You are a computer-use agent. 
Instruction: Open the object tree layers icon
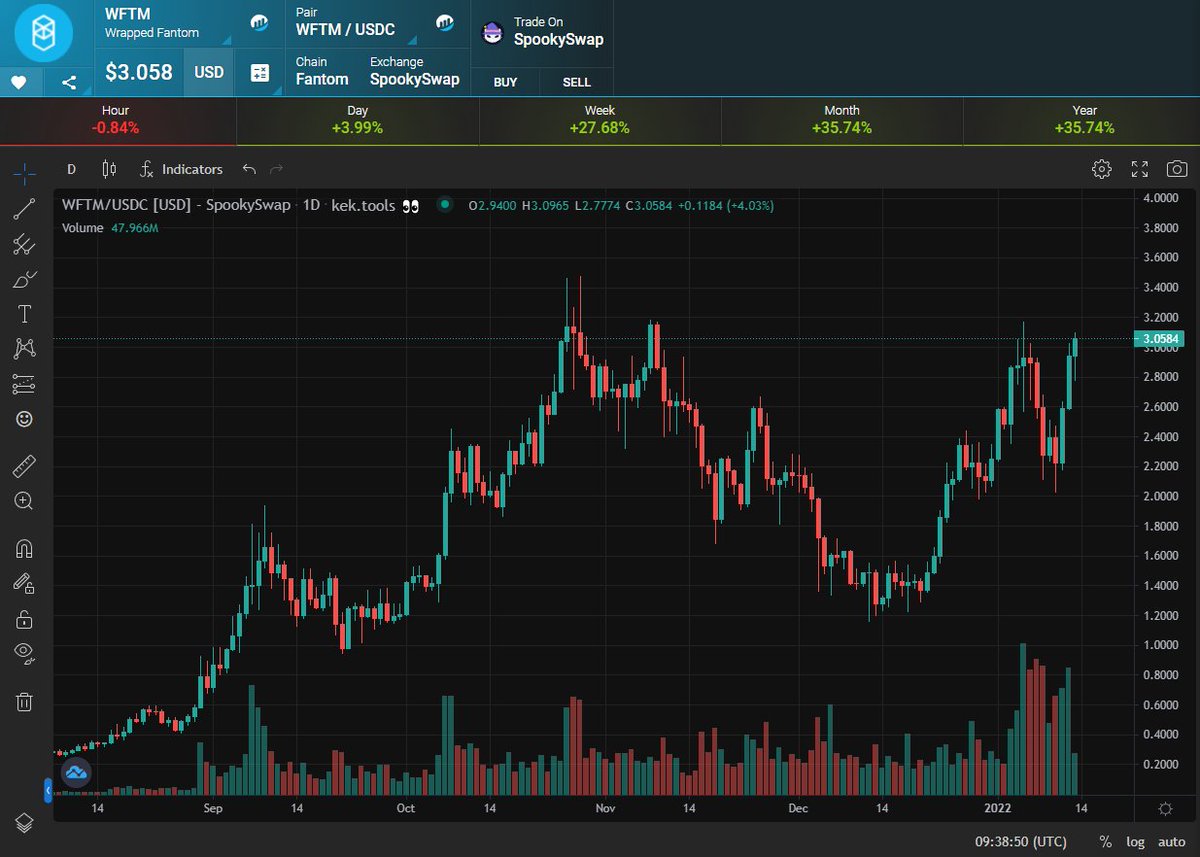[24, 822]
